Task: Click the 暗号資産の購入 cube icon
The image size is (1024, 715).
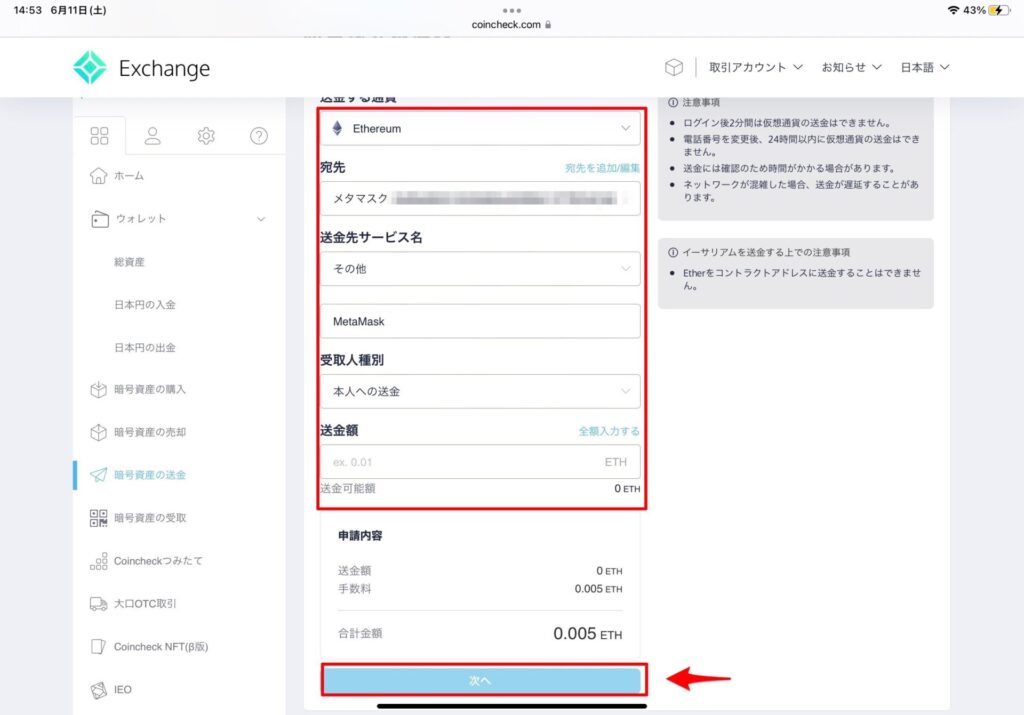Action: click(x=99, y=390)
